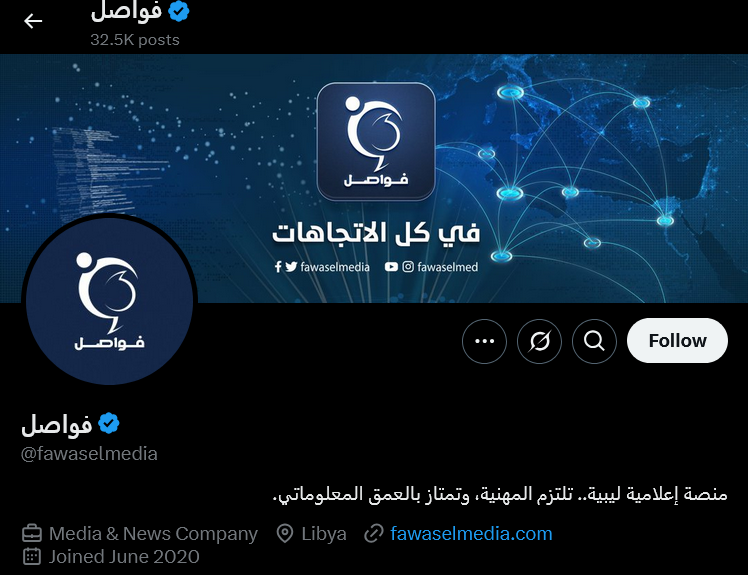
Task: Click the chain link icon beside website
Action: pos(374,533)
